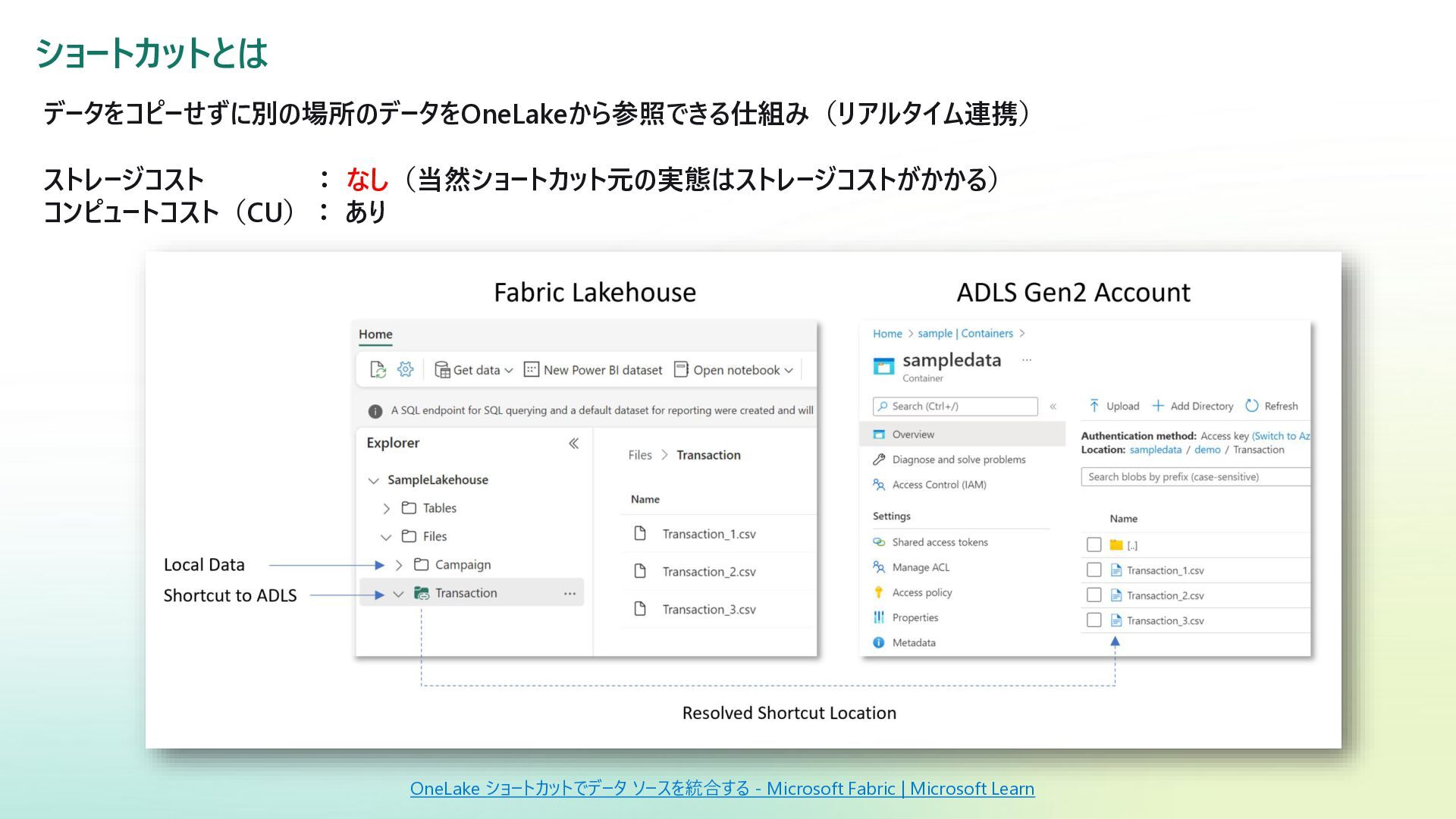The width and height of the screenshot is (1456, 819).
Task: Click the refresh file icon in Home toolbar
Action: [378, 369]
